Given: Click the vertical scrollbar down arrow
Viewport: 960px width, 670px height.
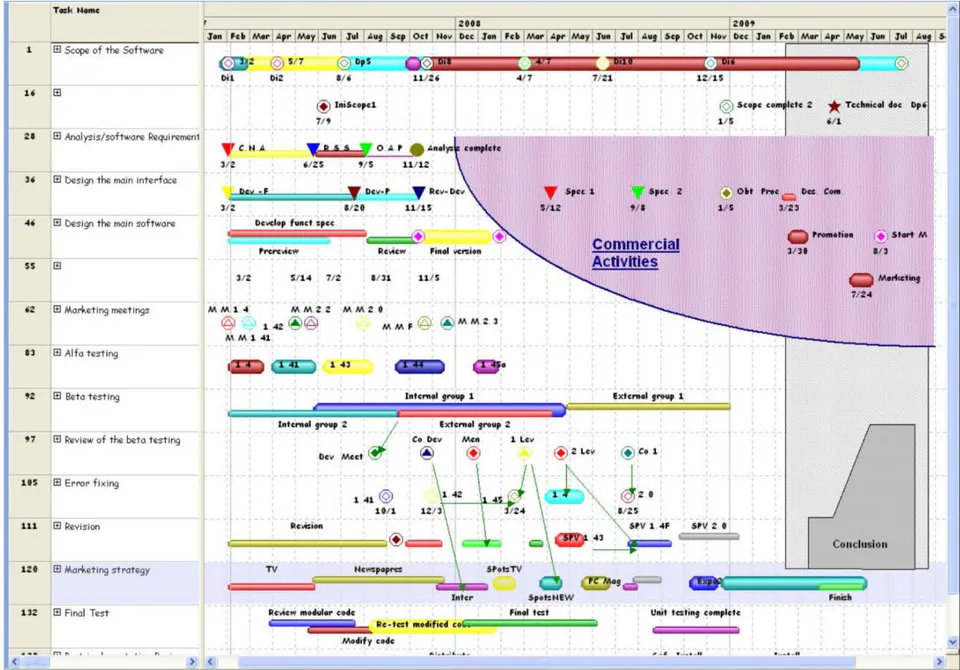Looking at the screenshot, I should coord(953,642).
